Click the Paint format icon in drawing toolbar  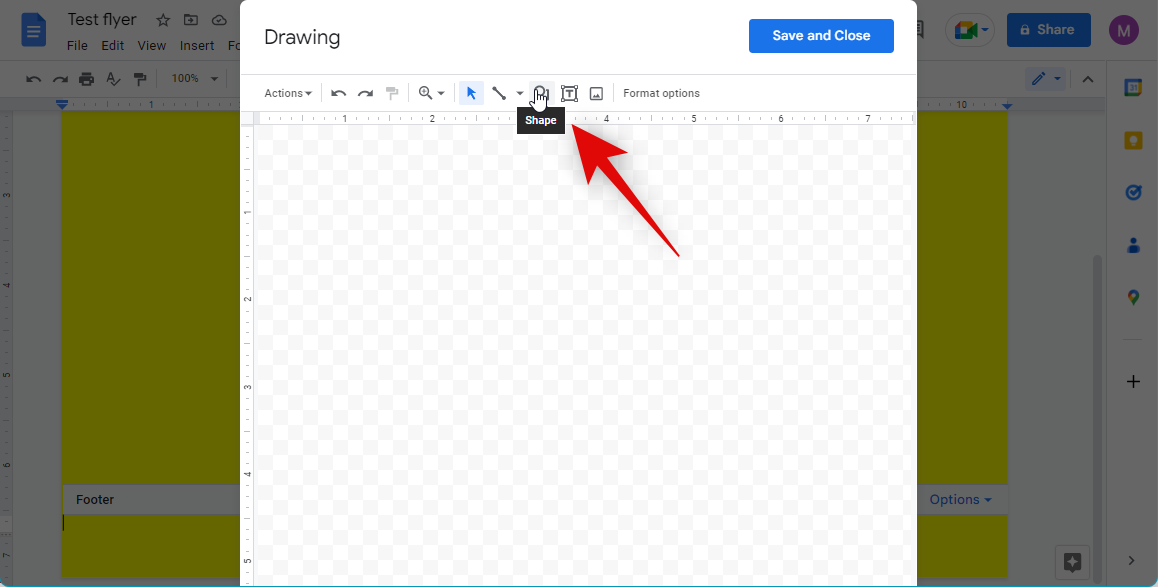click(392, 93)
